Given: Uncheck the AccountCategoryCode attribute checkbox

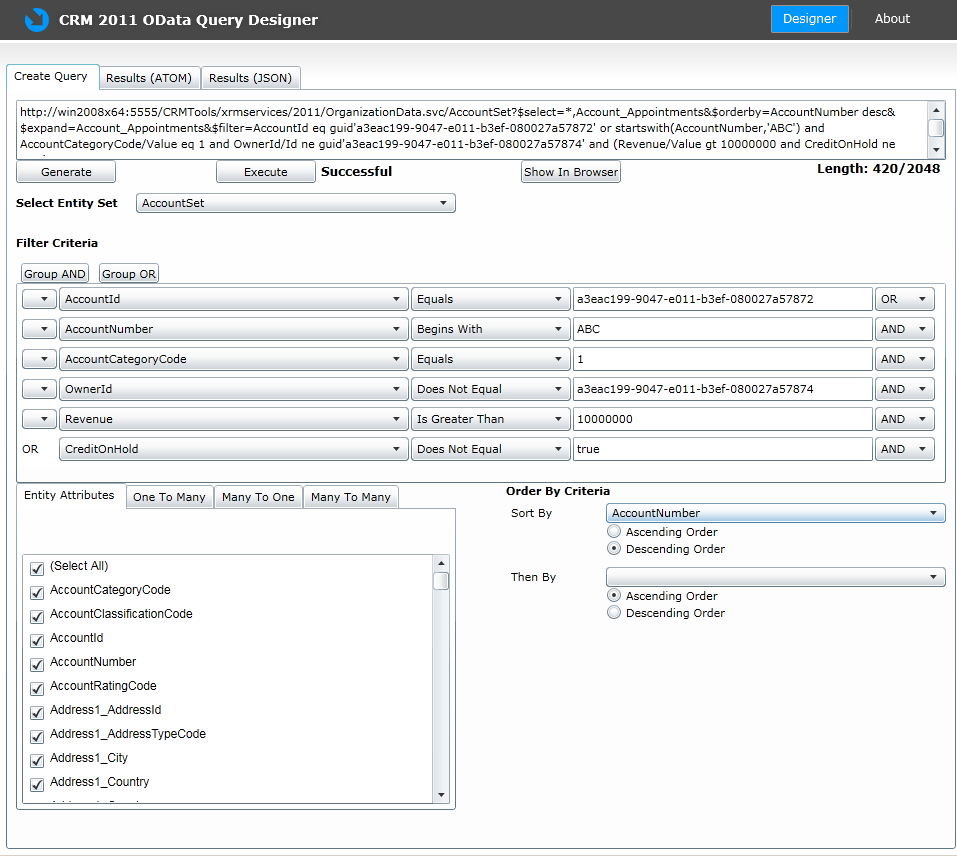Looking at the screenshot, I should pos(38,592).
